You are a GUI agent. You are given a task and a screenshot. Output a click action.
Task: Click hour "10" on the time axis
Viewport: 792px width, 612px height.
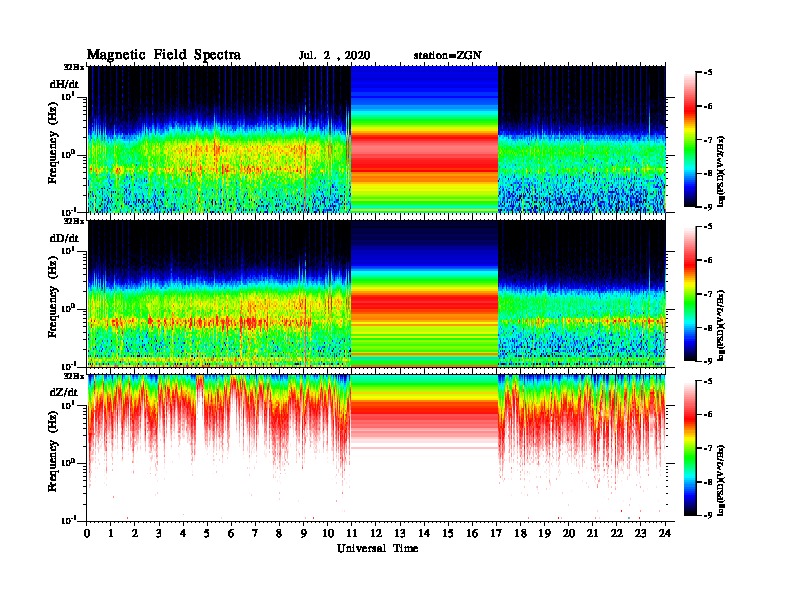328,533
